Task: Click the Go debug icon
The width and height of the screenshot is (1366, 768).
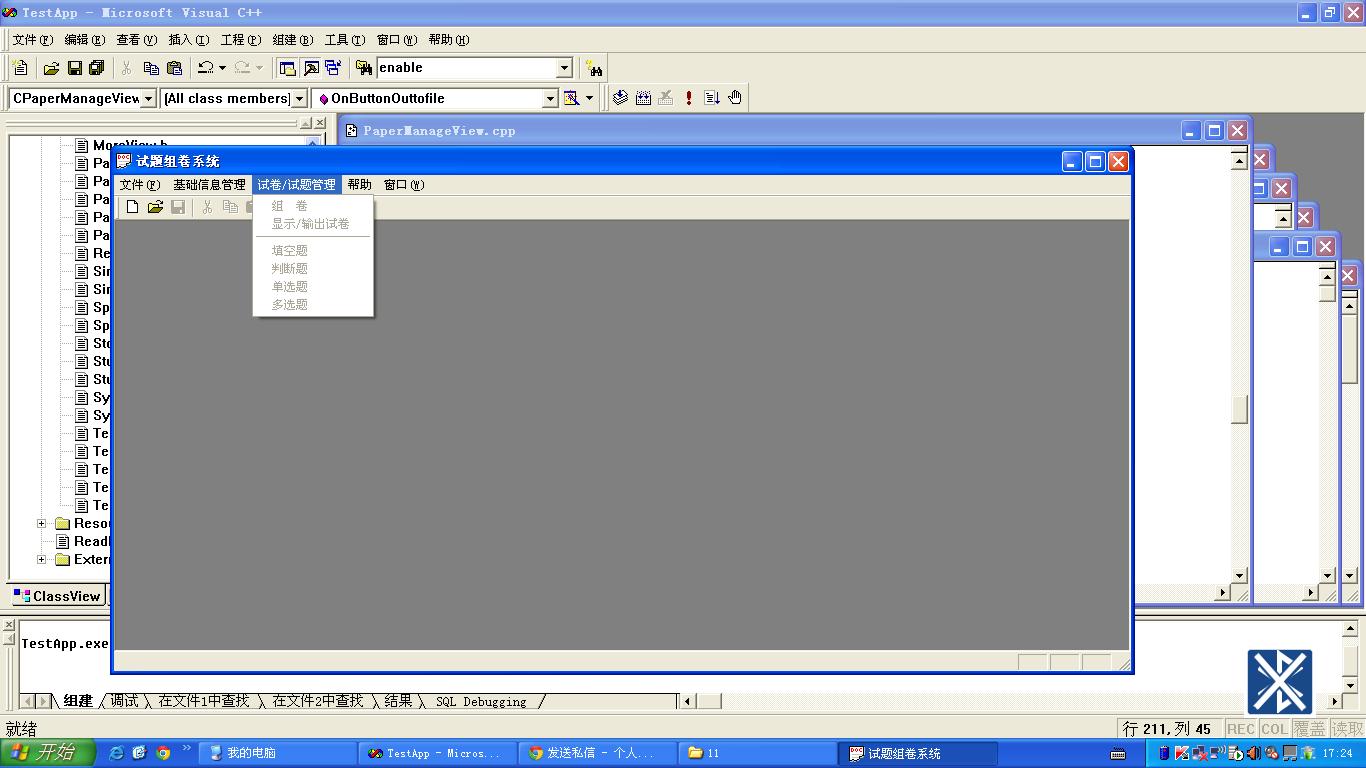Action: click(712, 98)
